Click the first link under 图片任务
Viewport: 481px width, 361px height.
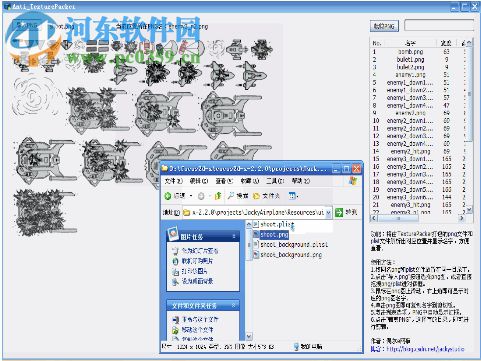point(200,251)
